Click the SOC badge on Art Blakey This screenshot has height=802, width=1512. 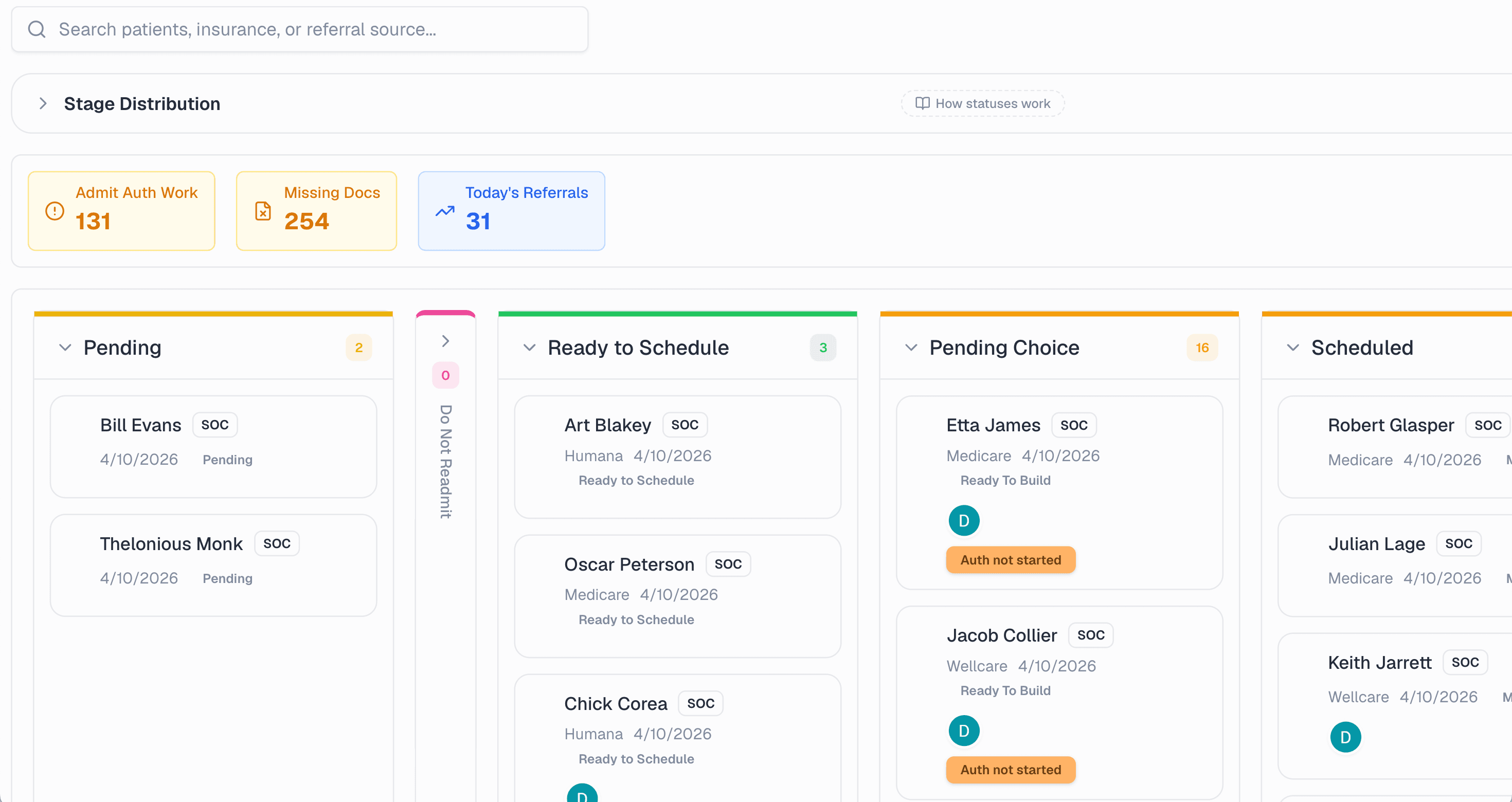coord(685,425)
